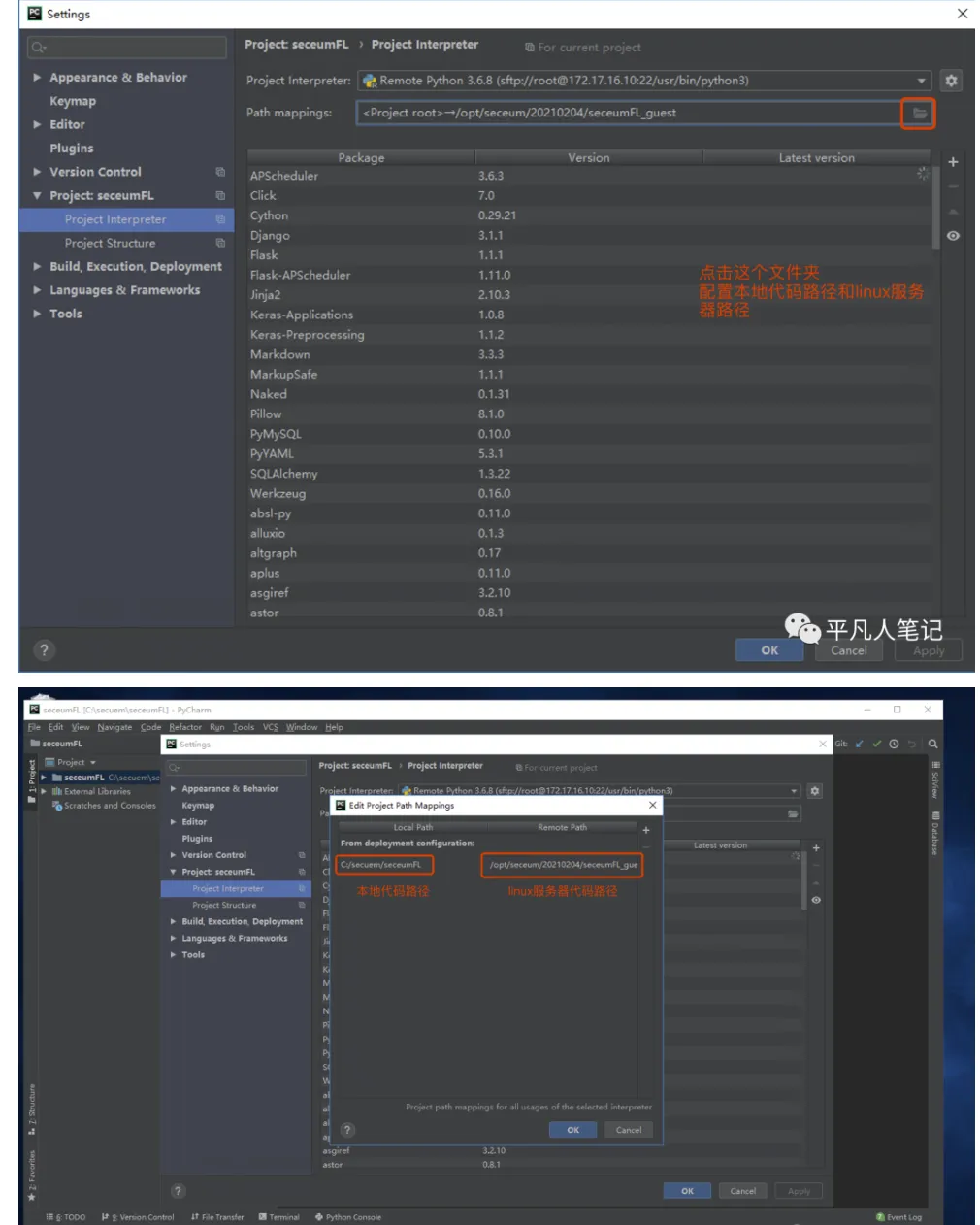Select Werkzeug package row in top Settings

point(589,493)
